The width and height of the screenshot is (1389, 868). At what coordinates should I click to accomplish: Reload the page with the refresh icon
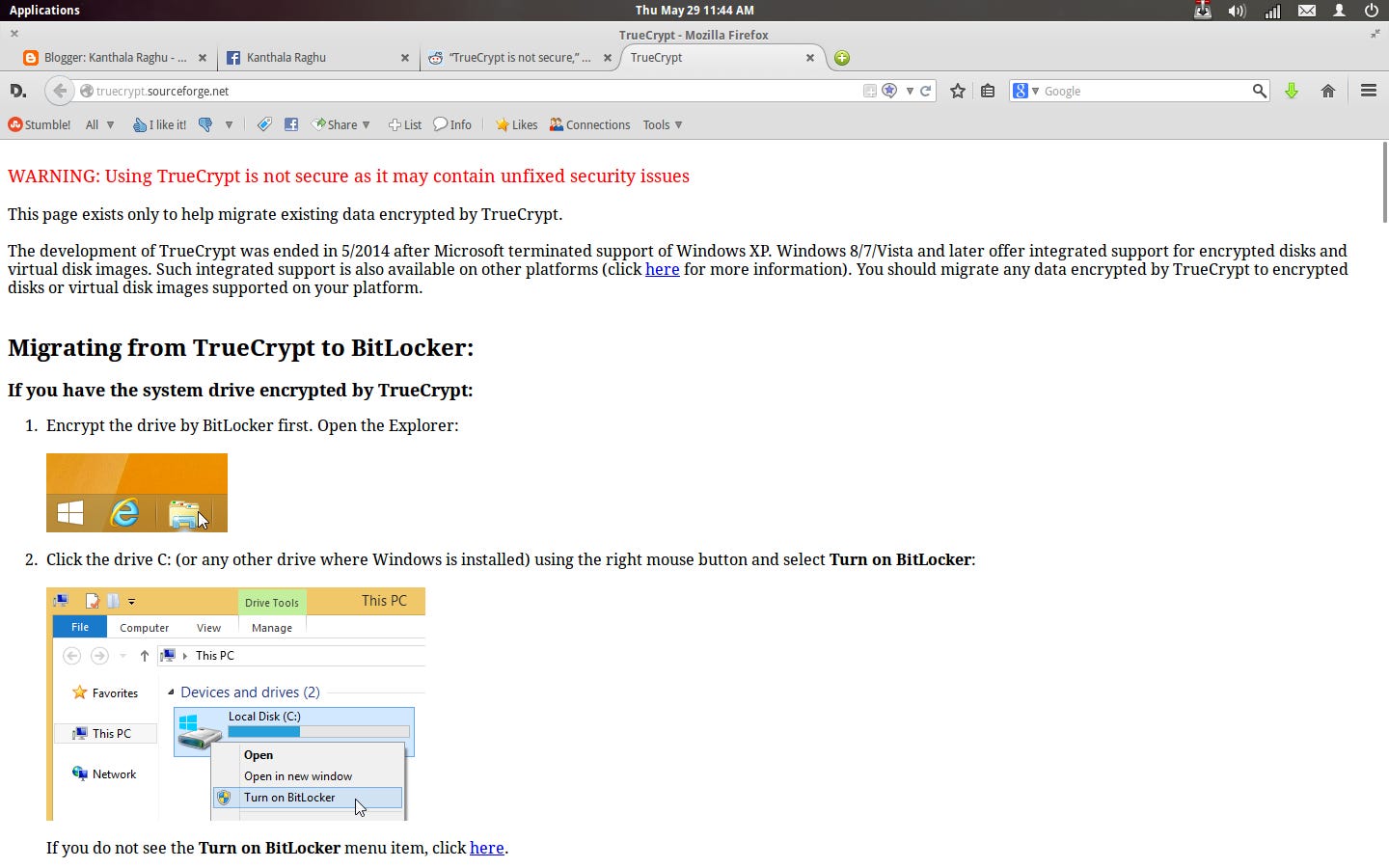point(926,91)
